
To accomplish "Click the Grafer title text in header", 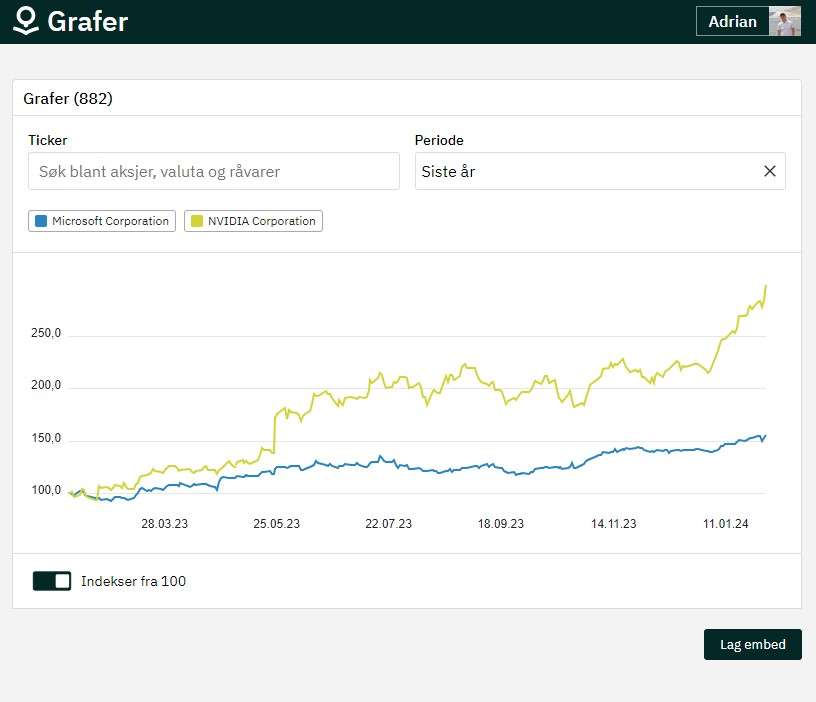I will (88, 21).
